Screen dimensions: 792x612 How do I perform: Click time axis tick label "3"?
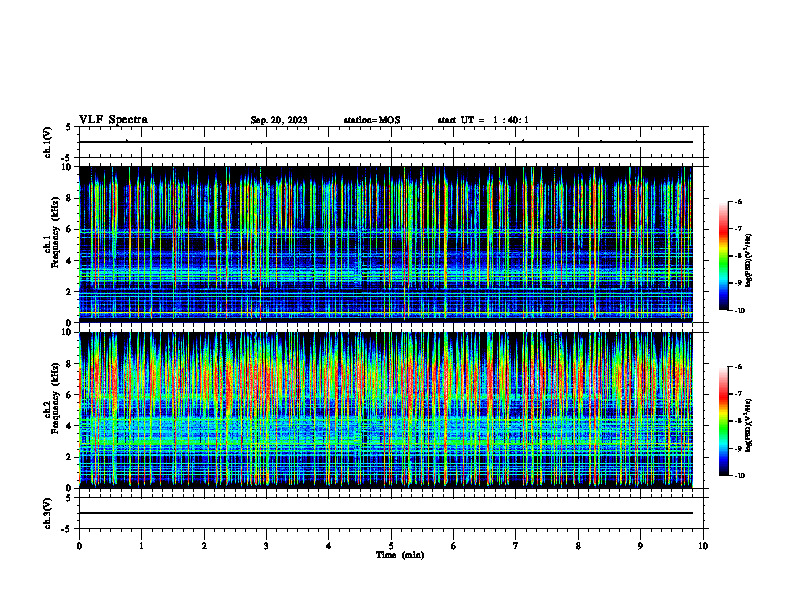[x=266, y=546]
